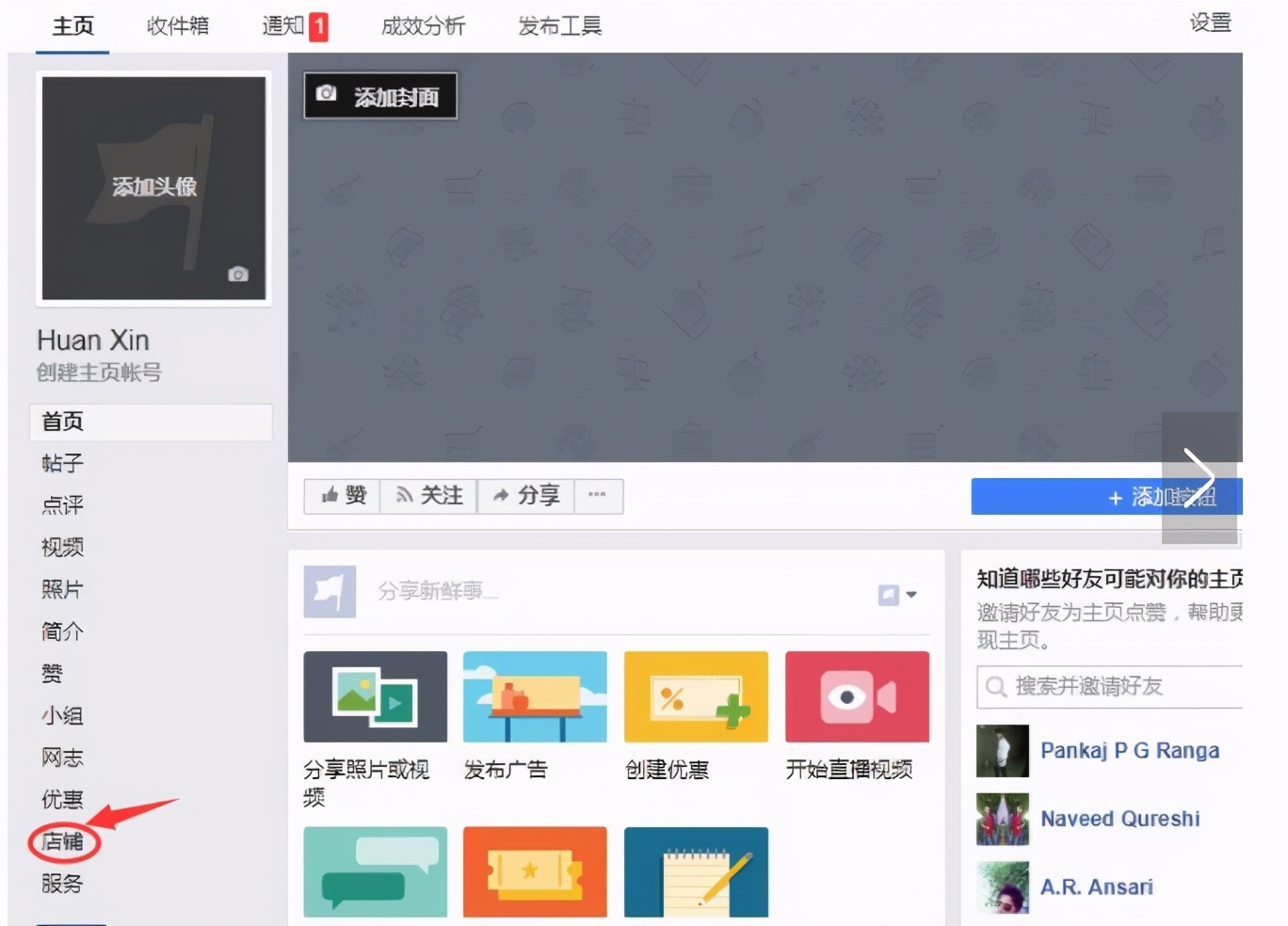Image resolution: width=1288 pixels, height=926 pixels.
Task: Open the notepad with pencil icon
Action: point(696,871)
